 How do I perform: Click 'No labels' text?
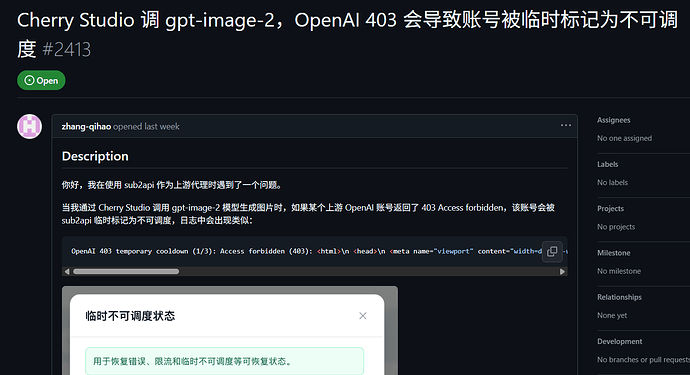(613, 182)
